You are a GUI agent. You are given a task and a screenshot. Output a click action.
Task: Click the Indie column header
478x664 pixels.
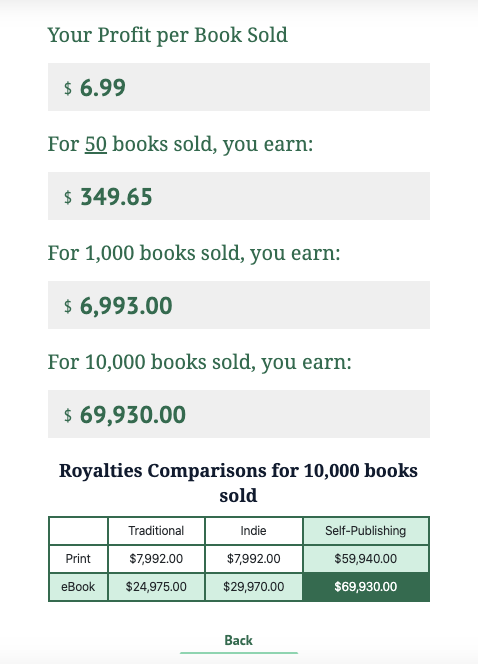pos(254,531)
